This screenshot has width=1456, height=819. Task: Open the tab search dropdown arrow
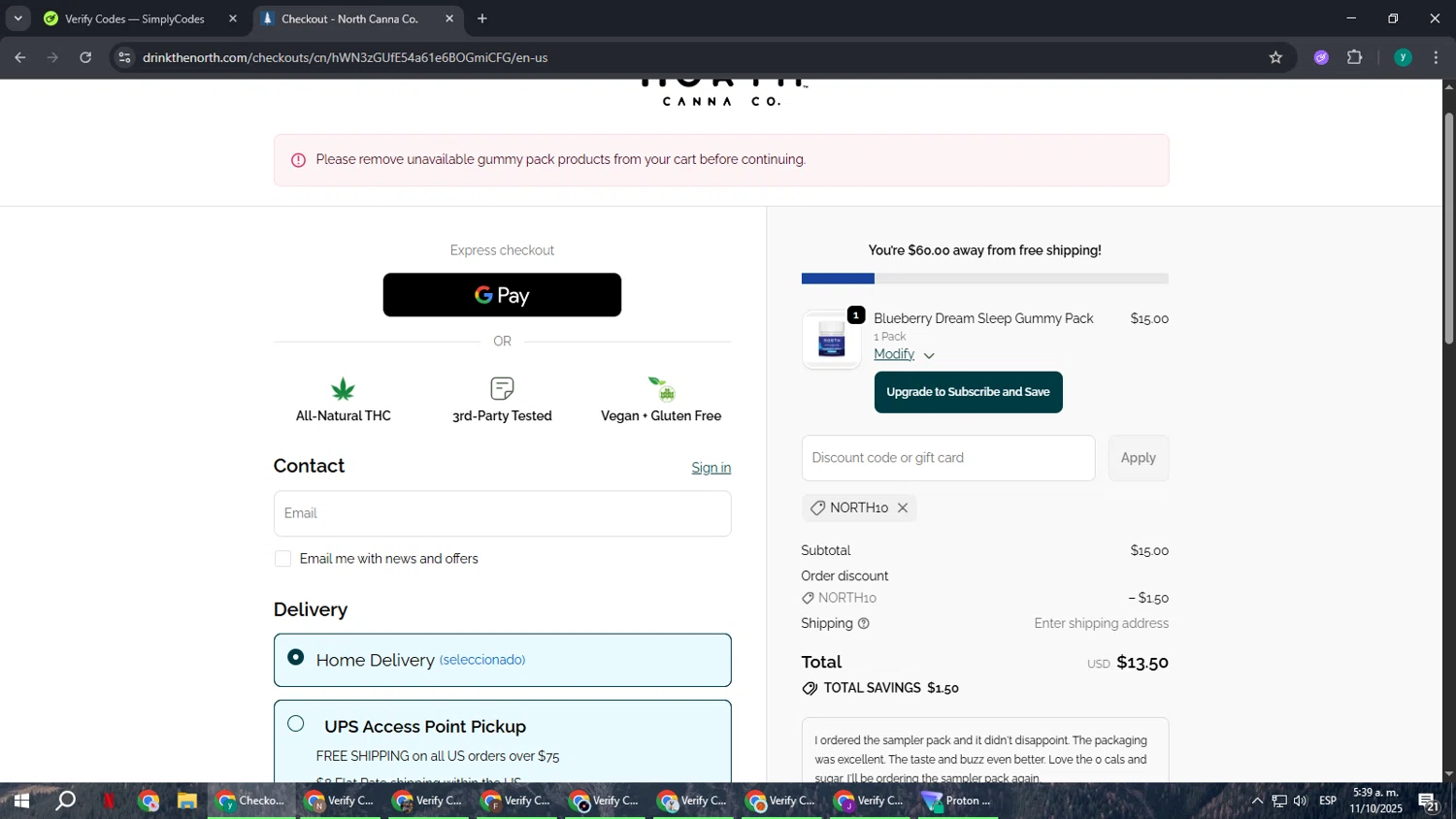point(17,18)
